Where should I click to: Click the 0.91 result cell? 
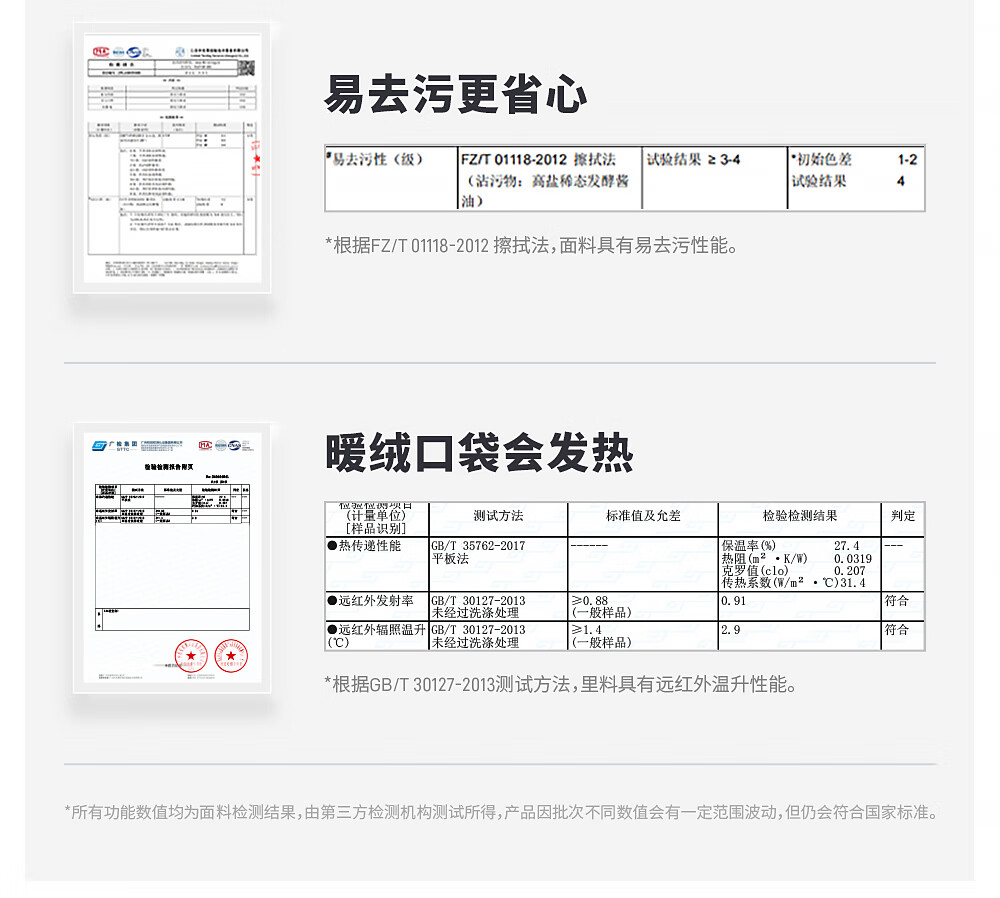tap(800, 607)
